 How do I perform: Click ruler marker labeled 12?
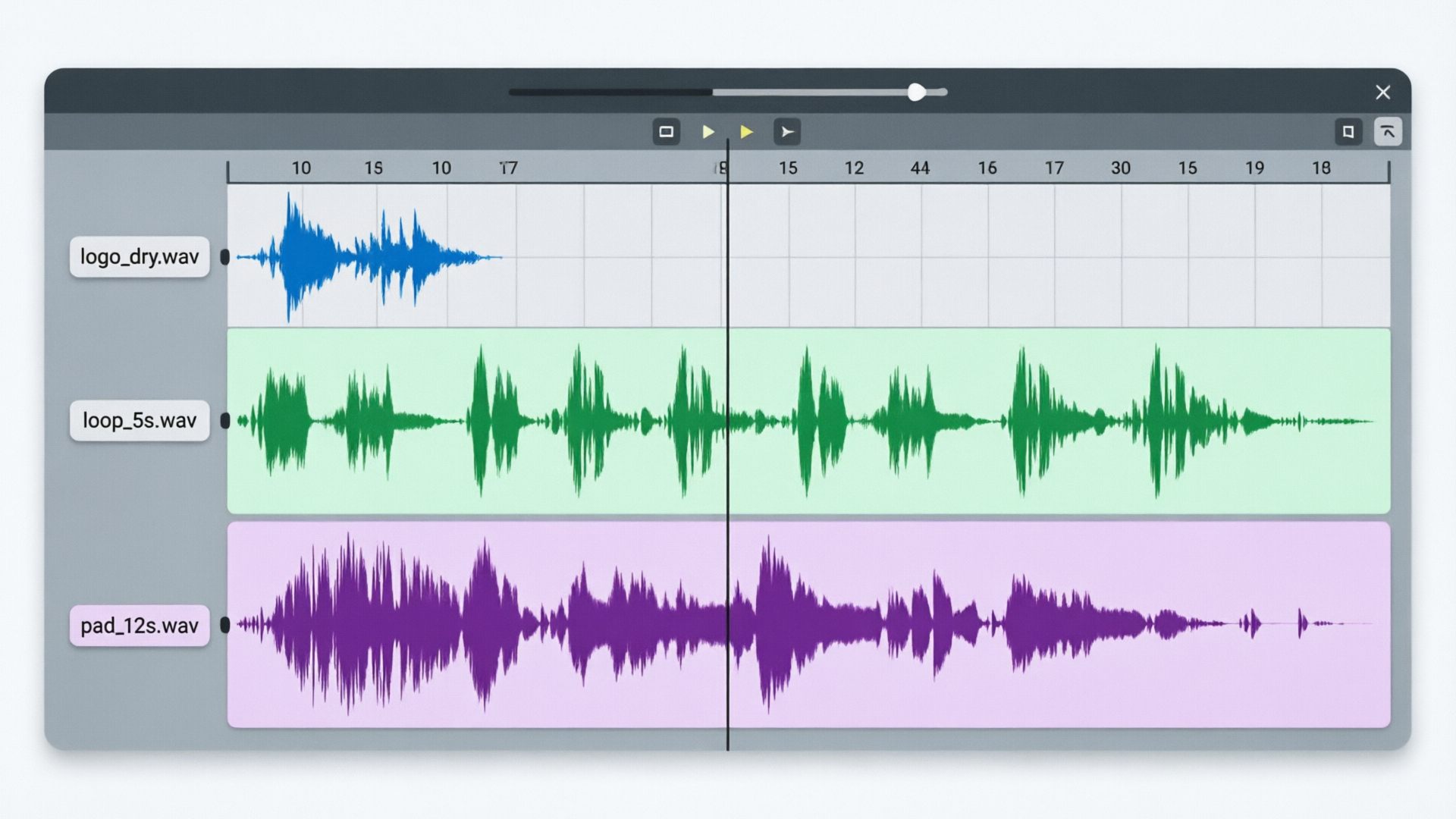(854, 168)
